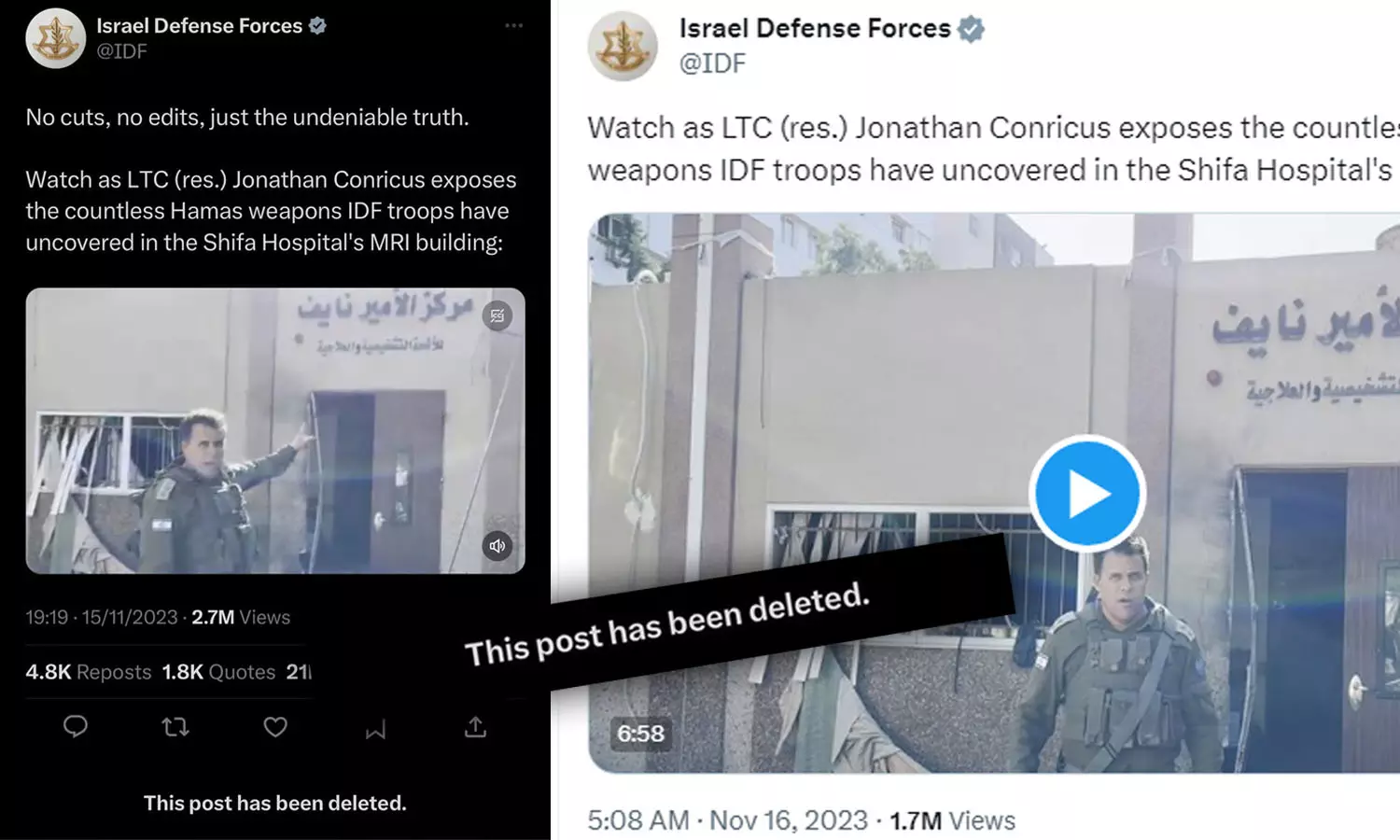Click the repost arrows icon

(x=175, y=726)
